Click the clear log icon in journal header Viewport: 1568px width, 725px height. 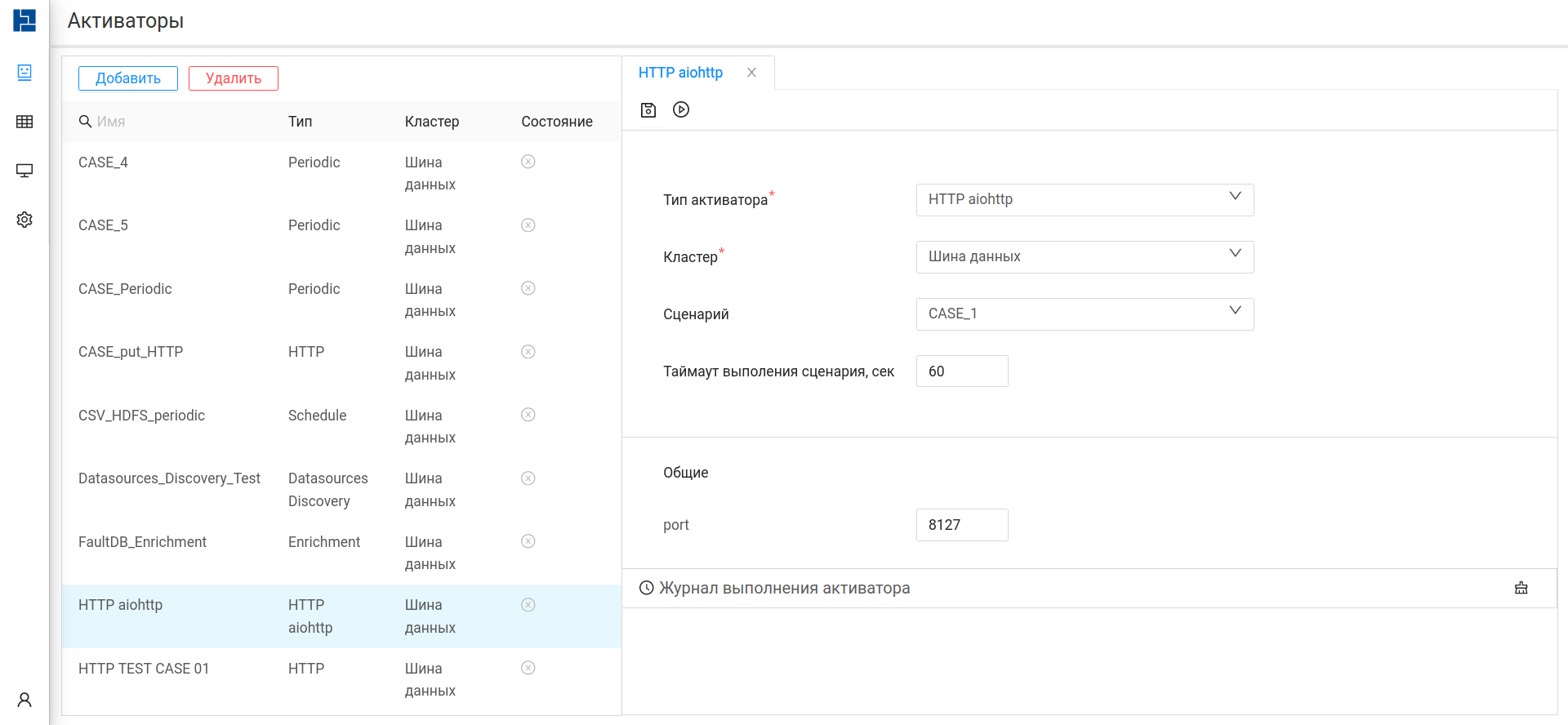[1521, 588]
